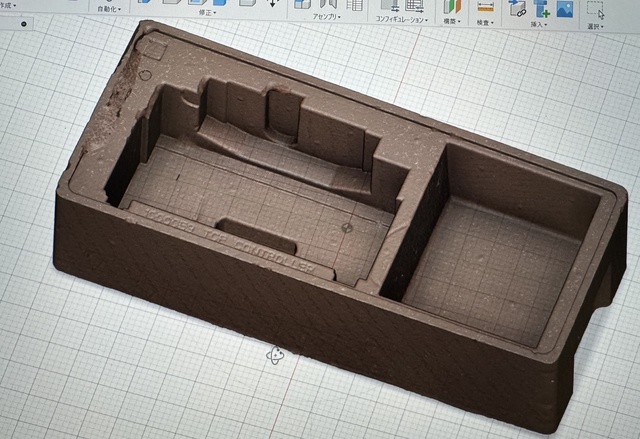
Task: Open the 作成 (Create) dropdown menu
Action: [x=7, y=6]
